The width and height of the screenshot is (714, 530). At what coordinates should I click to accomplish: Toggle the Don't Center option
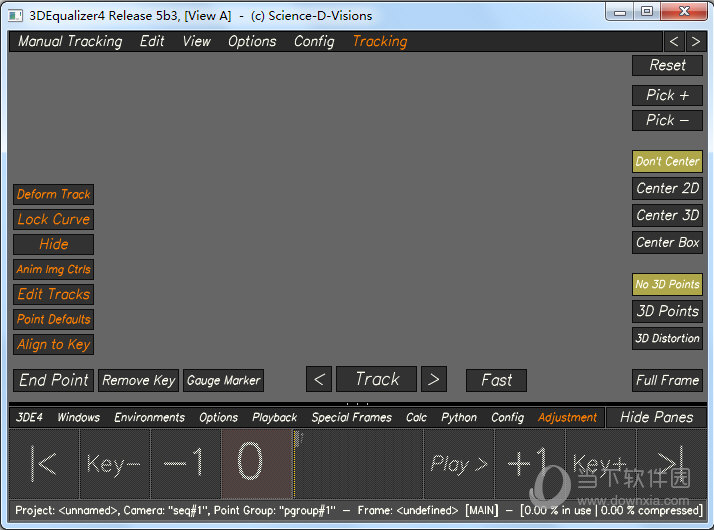tap(667, 161)
